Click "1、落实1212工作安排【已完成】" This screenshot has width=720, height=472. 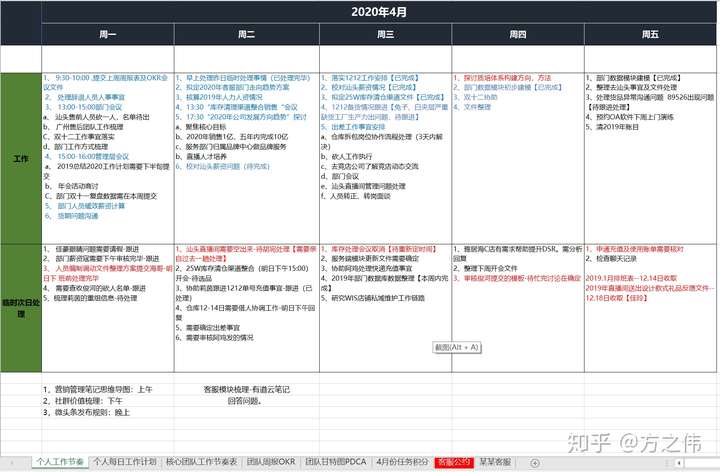pyautogui.click(x=370, y=78)
